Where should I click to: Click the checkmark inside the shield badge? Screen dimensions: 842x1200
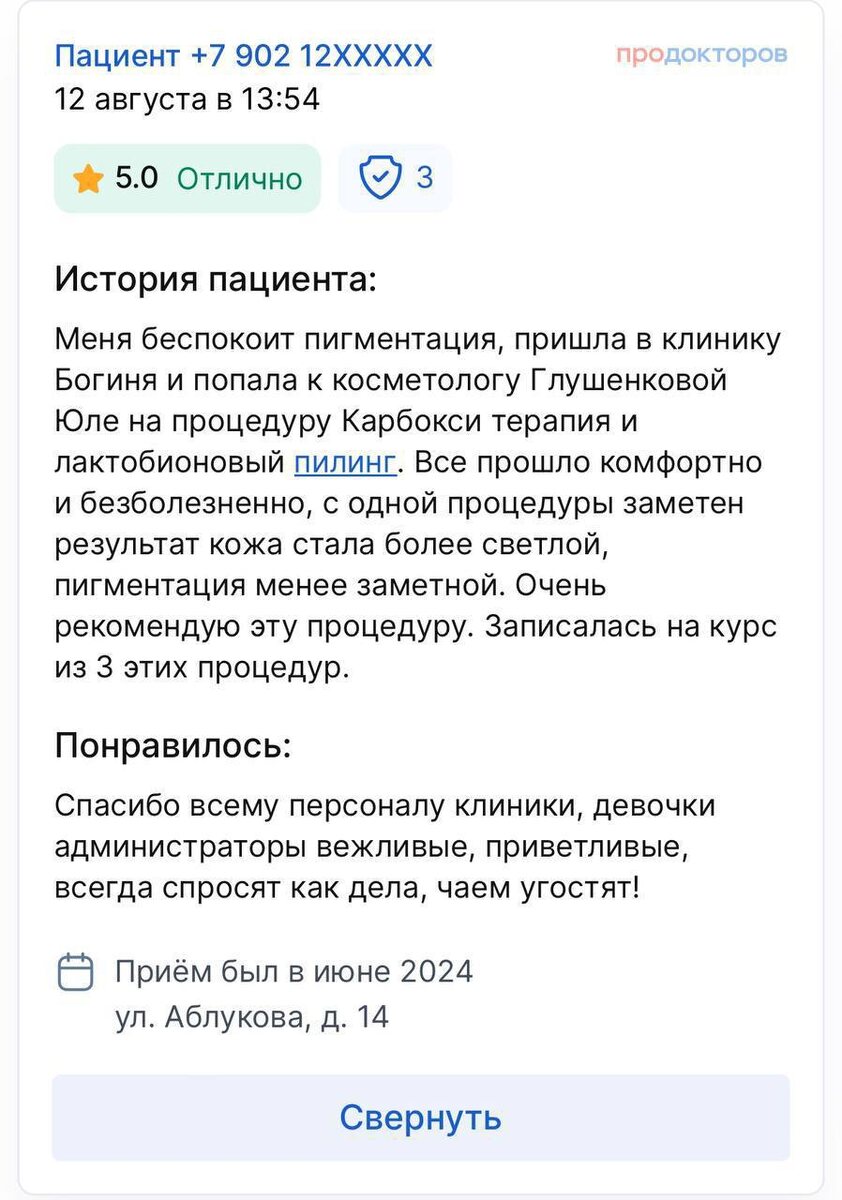(378, 178)
